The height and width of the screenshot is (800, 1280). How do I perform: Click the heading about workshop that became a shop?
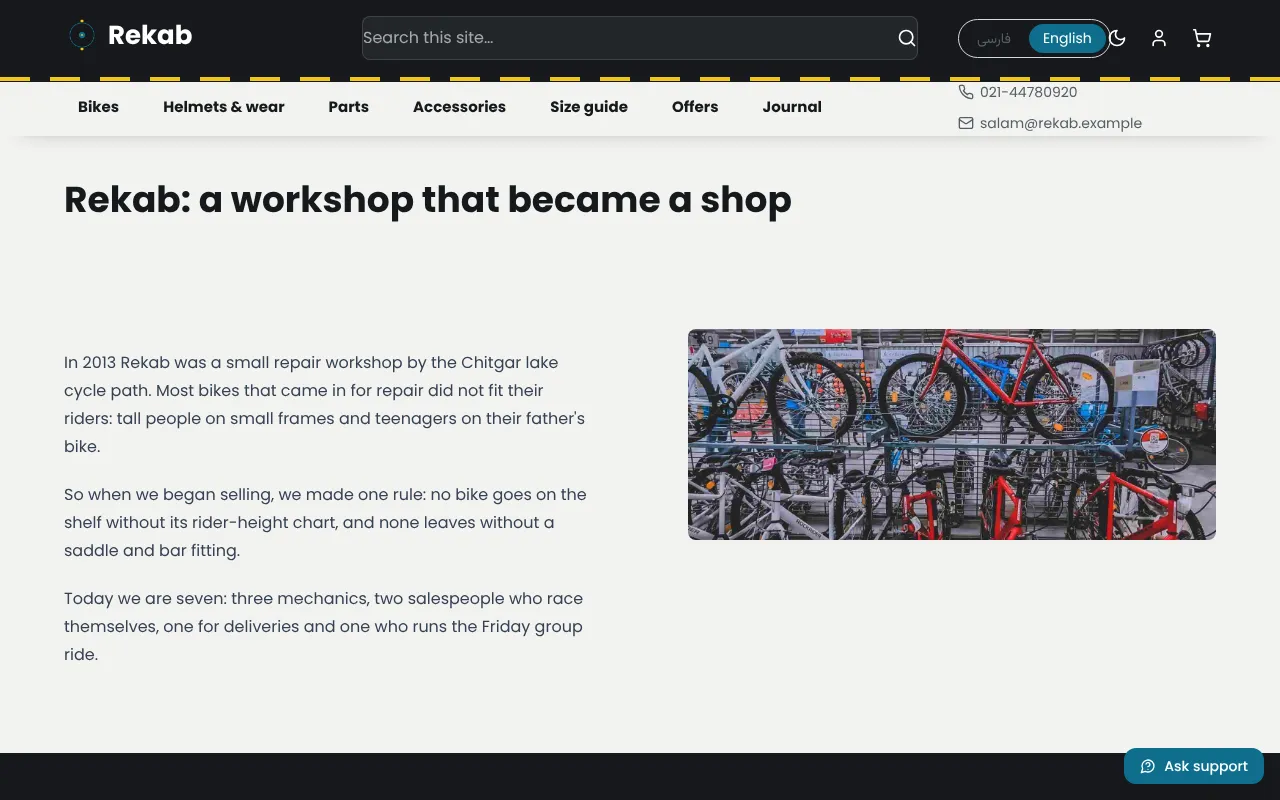pos(428,200)
